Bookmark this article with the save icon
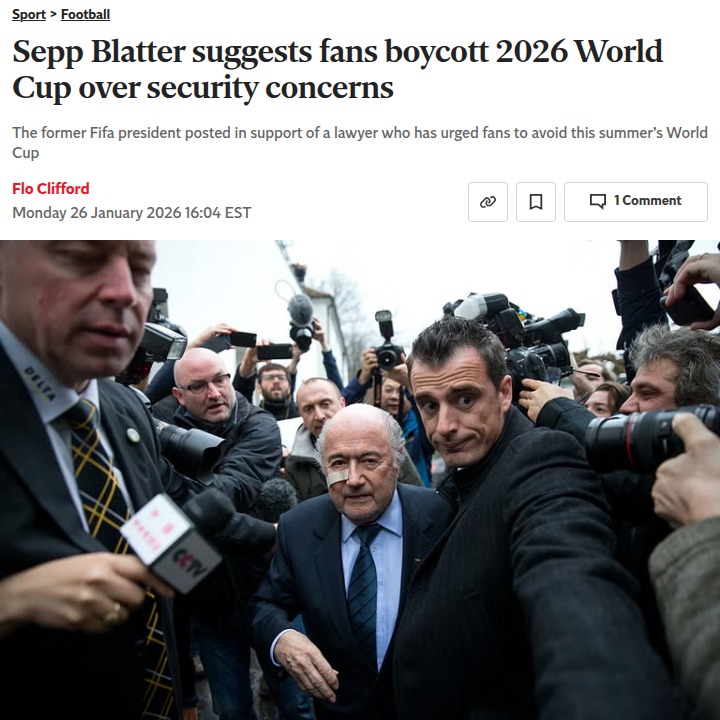The image size is (720, 720). pos(536,202)
